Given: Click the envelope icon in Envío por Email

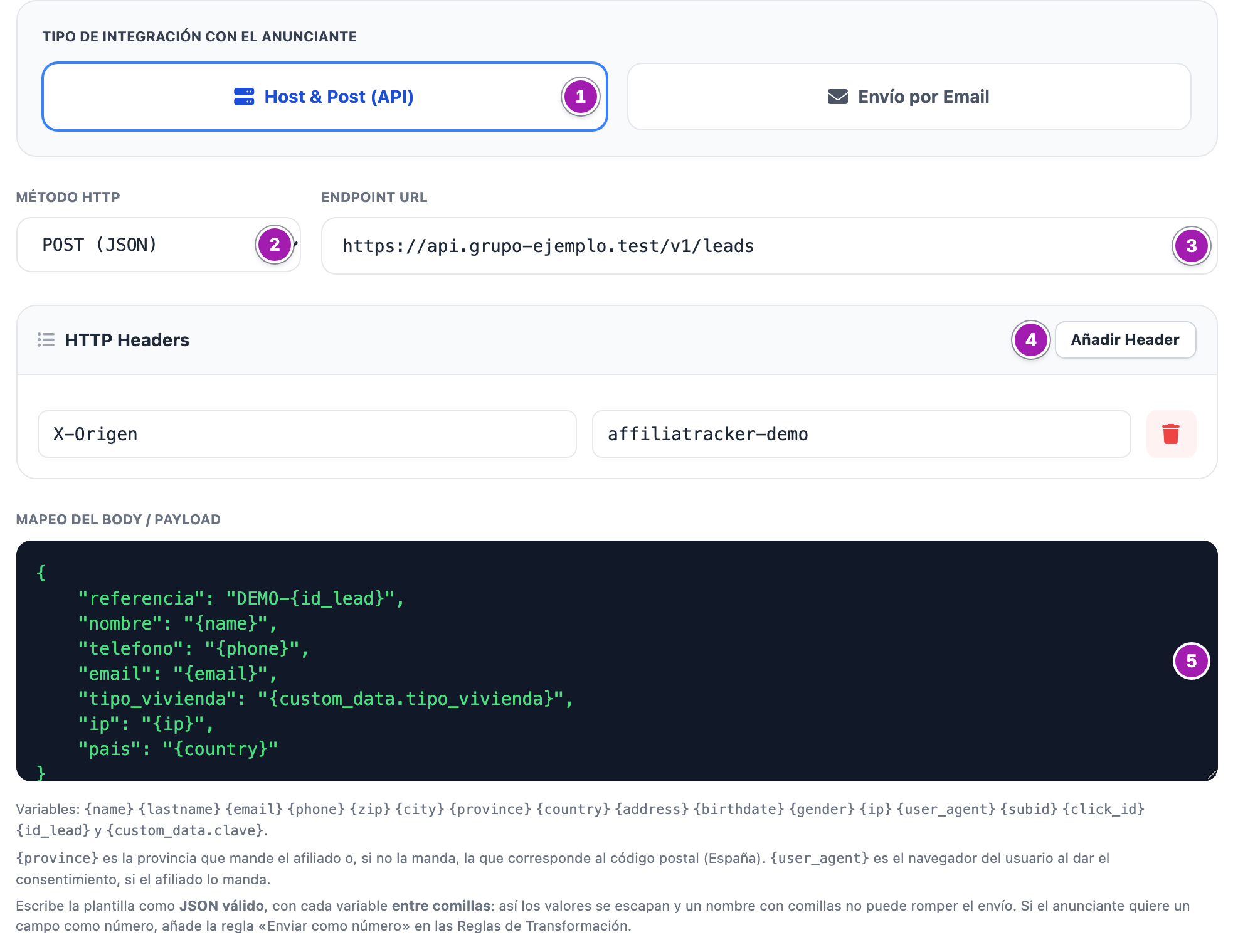Looking at the screenshot, I should click(837, 97).
